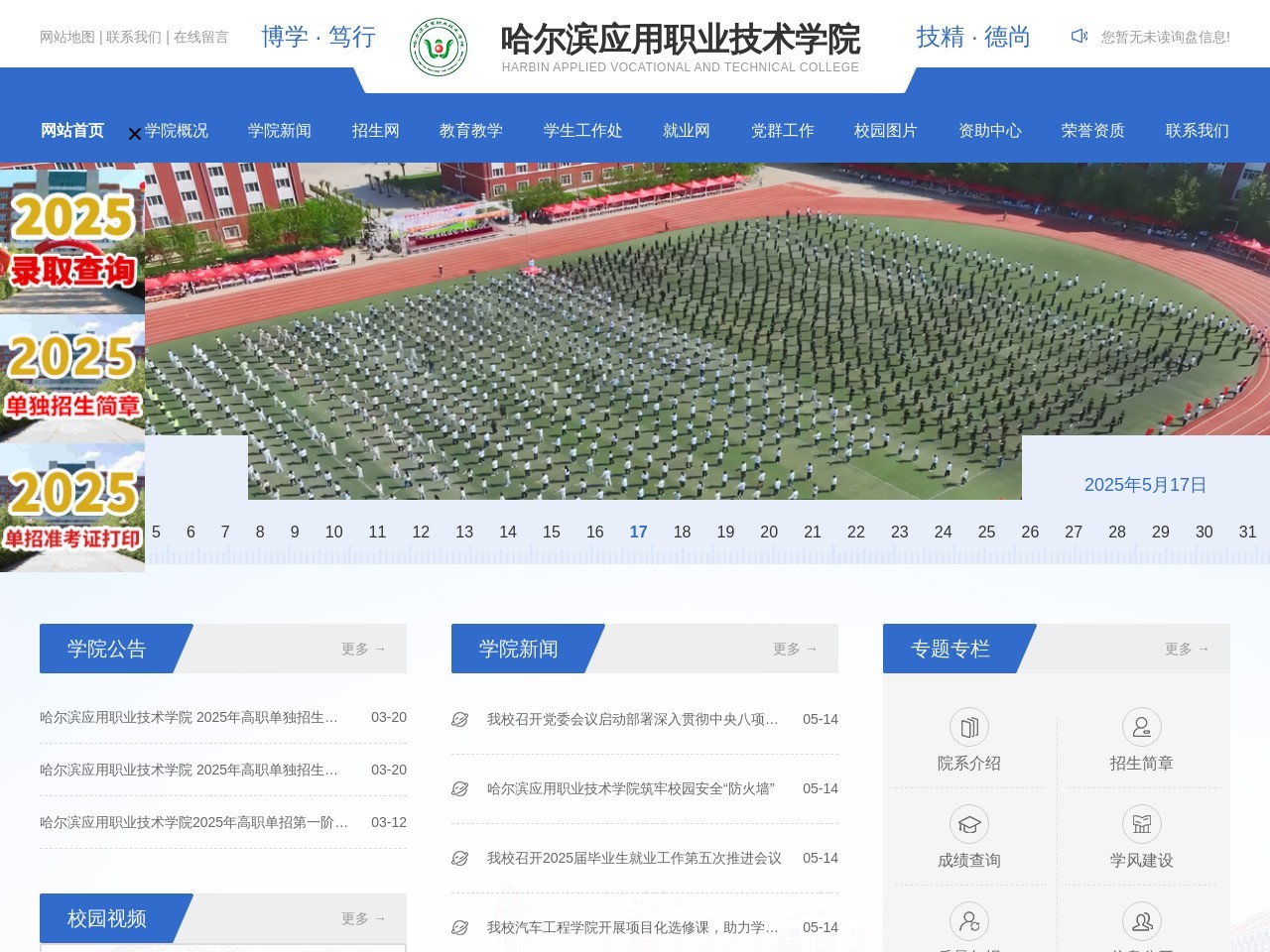Open news 筑牢校园安全“防火墙”
This screenshot has height=952, width=1270.
click(x=631, y=788)
